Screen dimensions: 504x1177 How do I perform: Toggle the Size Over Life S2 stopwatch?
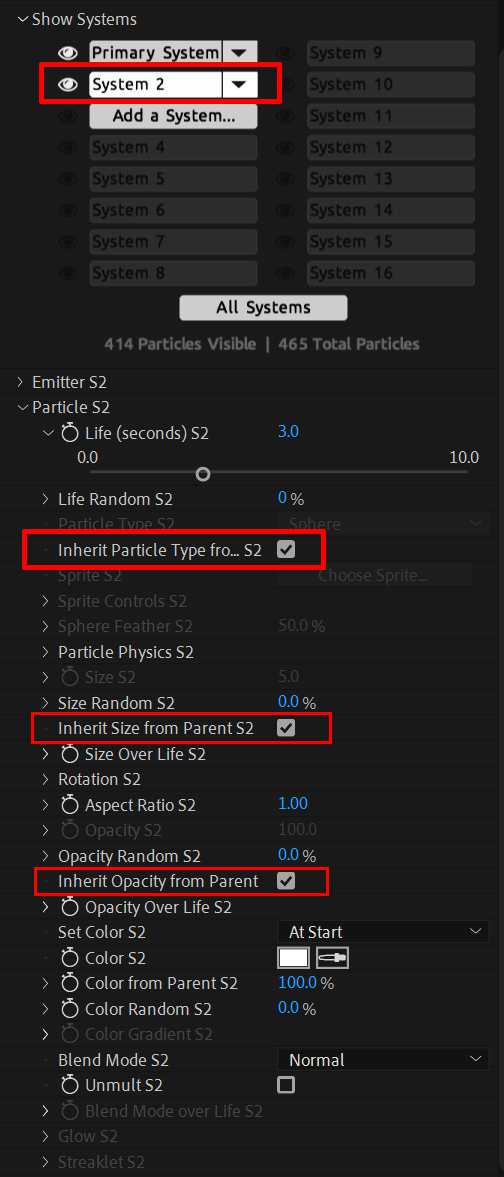pyautogui.click(x=70, y=754)
